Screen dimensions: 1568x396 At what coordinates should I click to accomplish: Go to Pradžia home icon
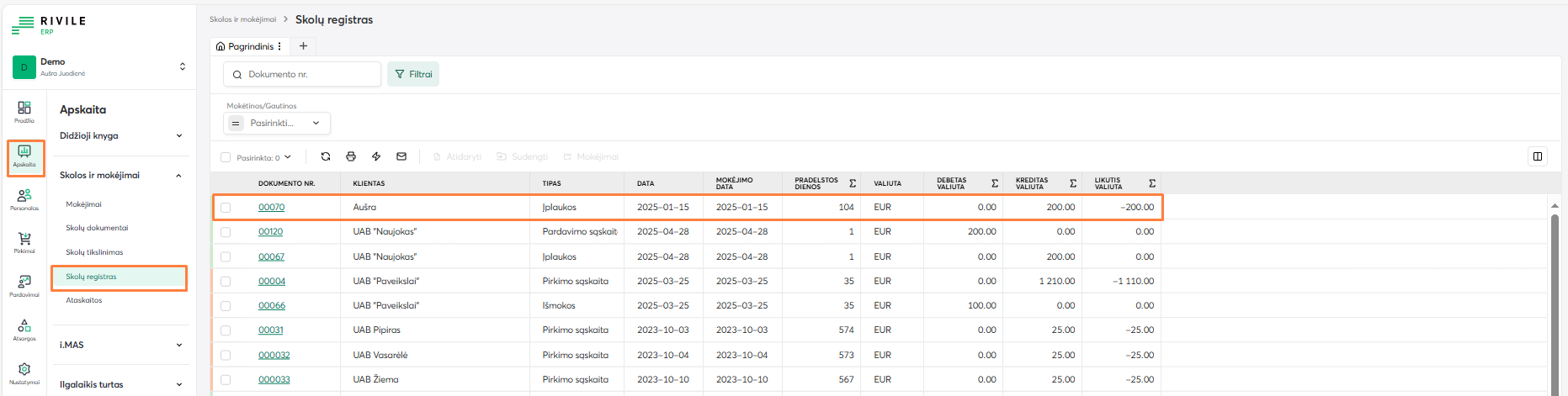click(24, 111)
